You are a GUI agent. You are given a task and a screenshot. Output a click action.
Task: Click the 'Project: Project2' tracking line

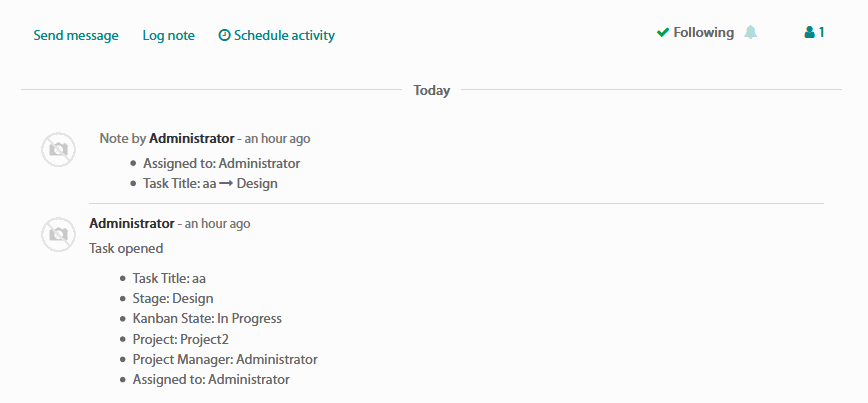click(x=180, y=339)
